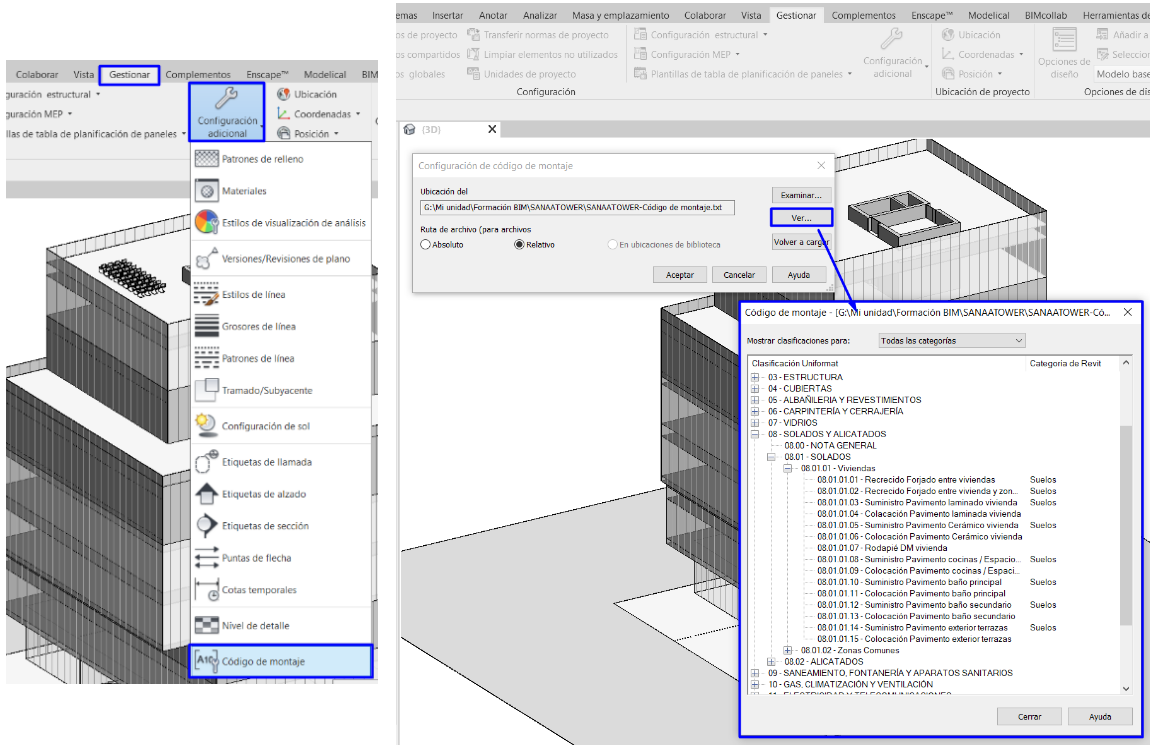The width and height of the screenshot is (1155, 750).
Task: Open Estilos de visualización de análisis
Action: click(281, 222)
